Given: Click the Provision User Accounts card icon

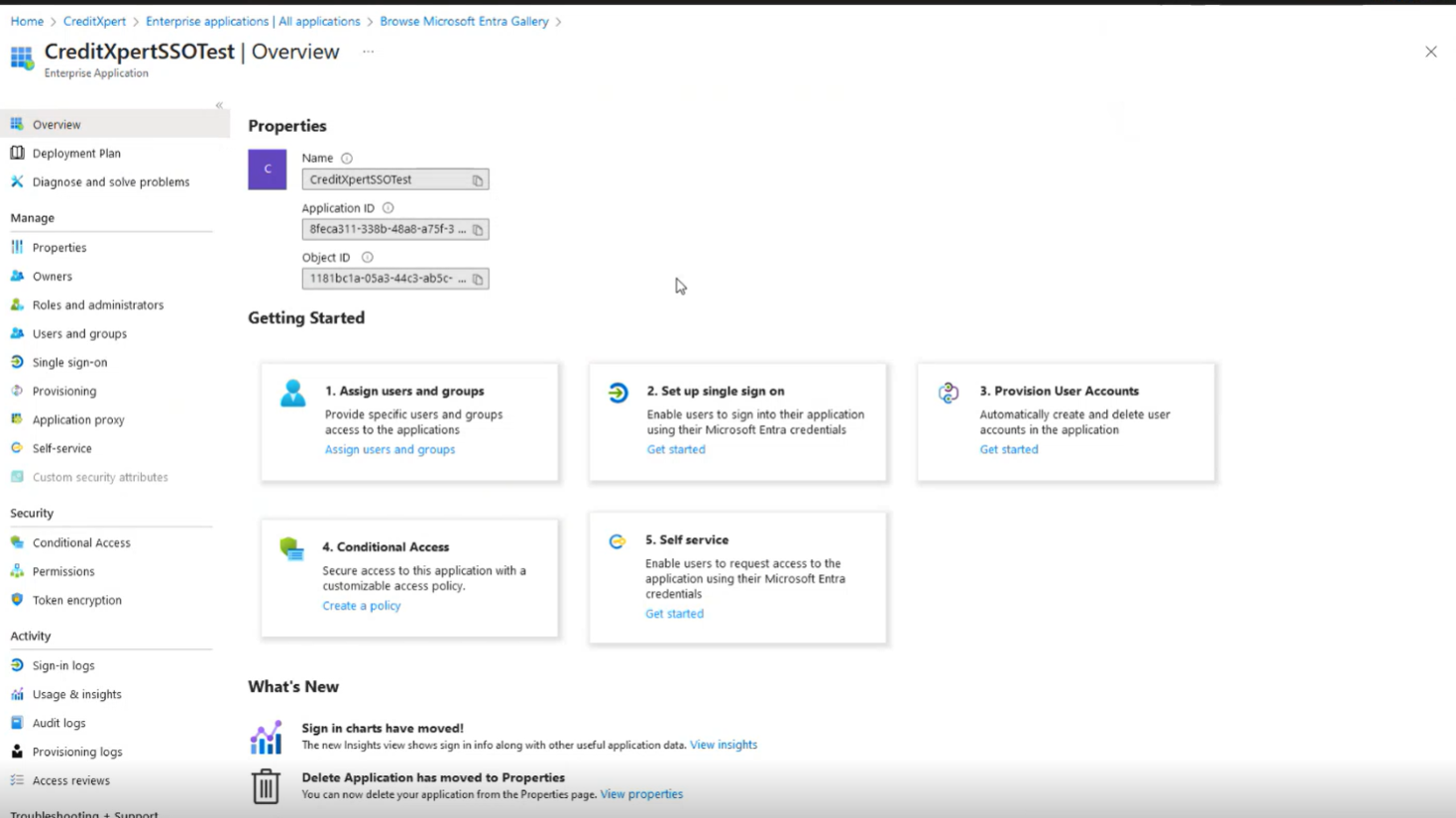Looking at the screenshot, I should tap(949, 393).
